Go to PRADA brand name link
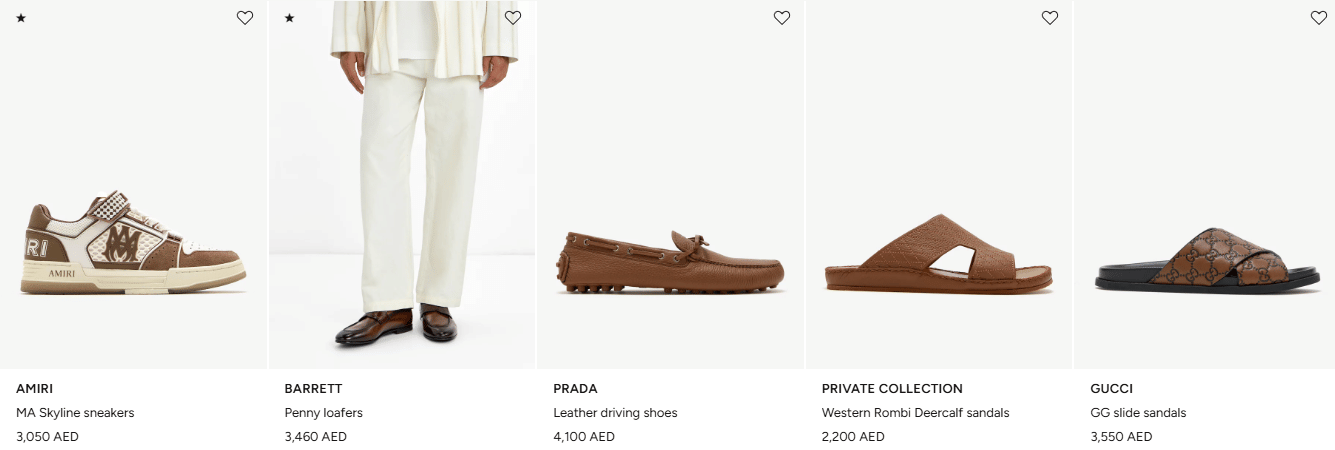This screenshot has height=450, width=1335. click(575, 388)
